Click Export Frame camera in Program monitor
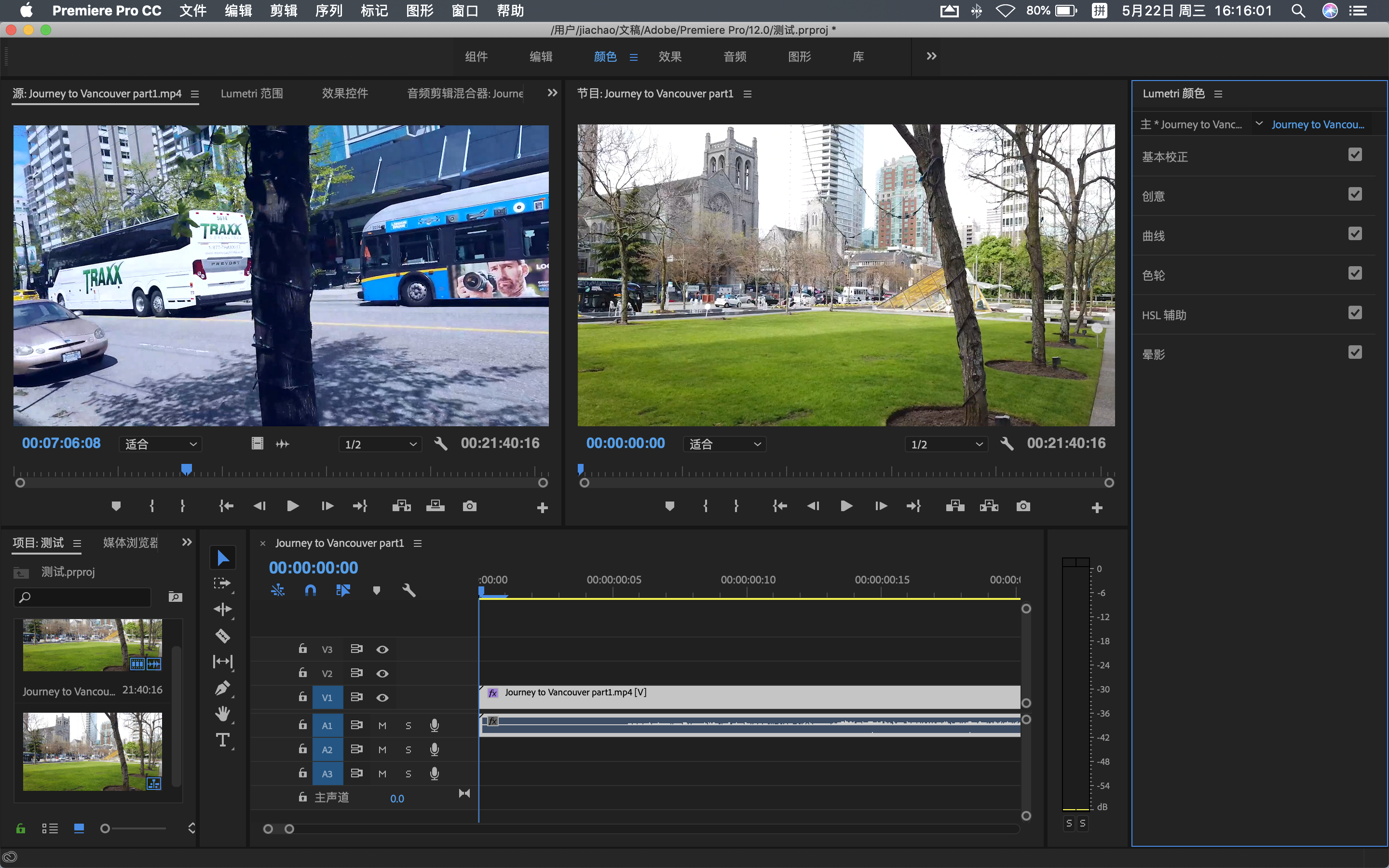The width and height of the screenshot is (1389, 868). point(1023,506)
